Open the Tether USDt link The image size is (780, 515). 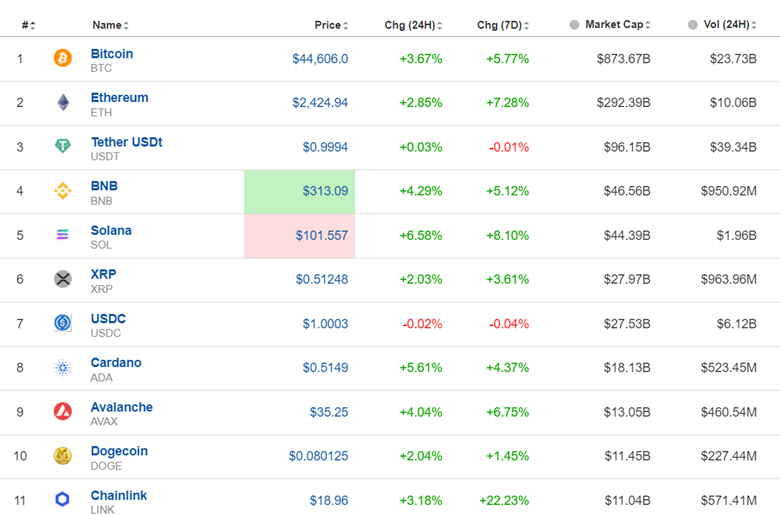127,142
